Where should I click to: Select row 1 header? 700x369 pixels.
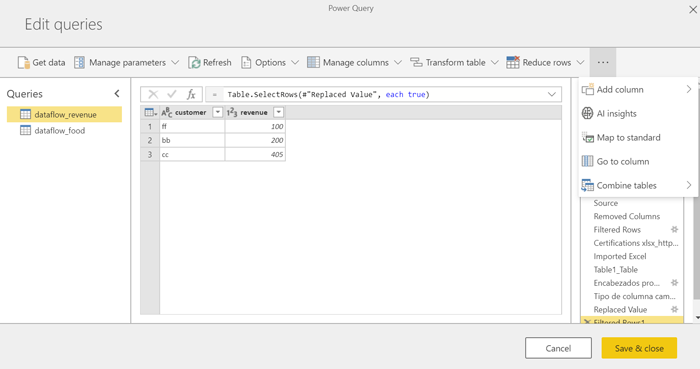[150, 126]
